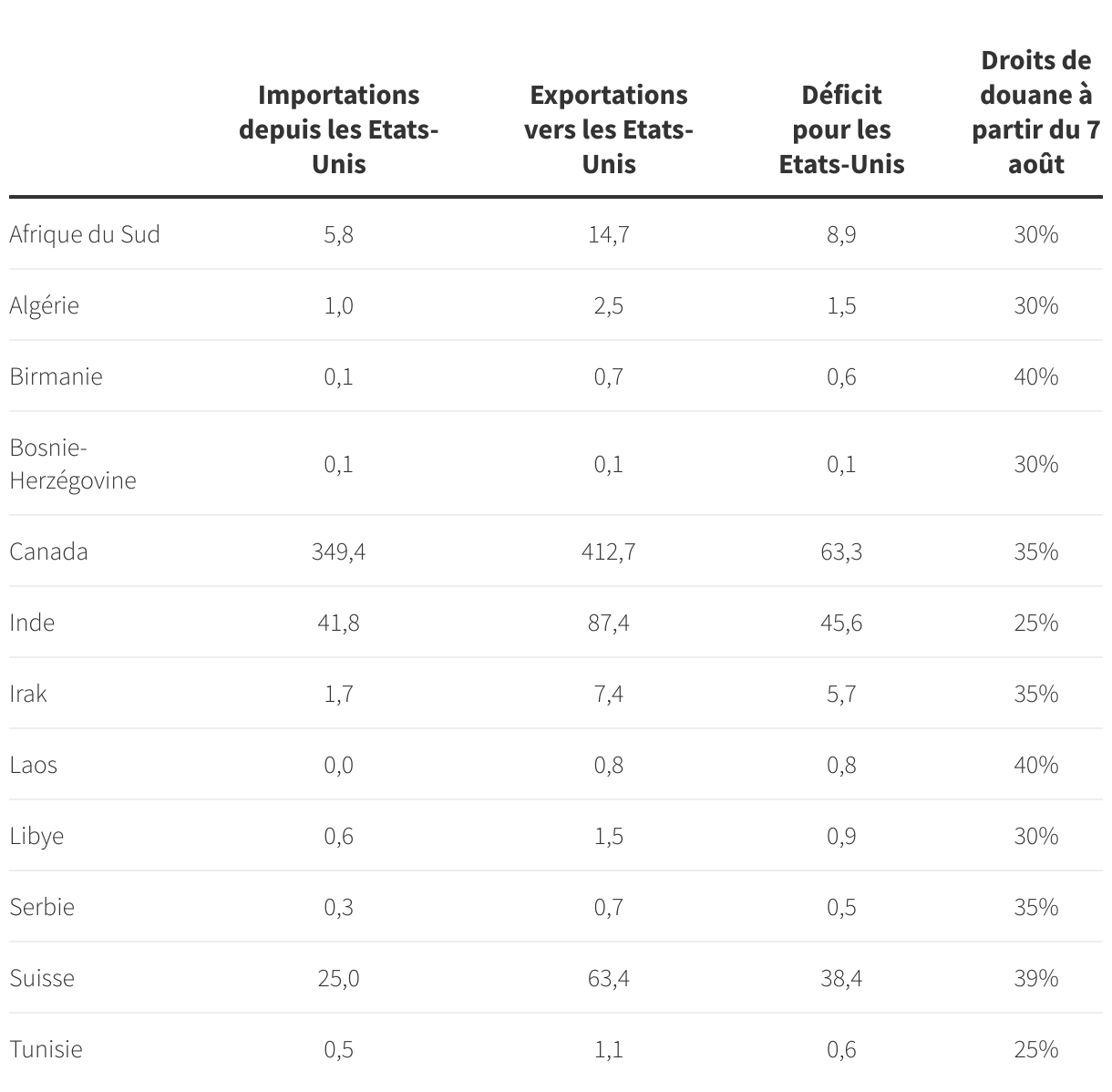Viewport: 1112px width, 1092px height.
Task: Click the Algérie country name
Action: click(45, 305)
